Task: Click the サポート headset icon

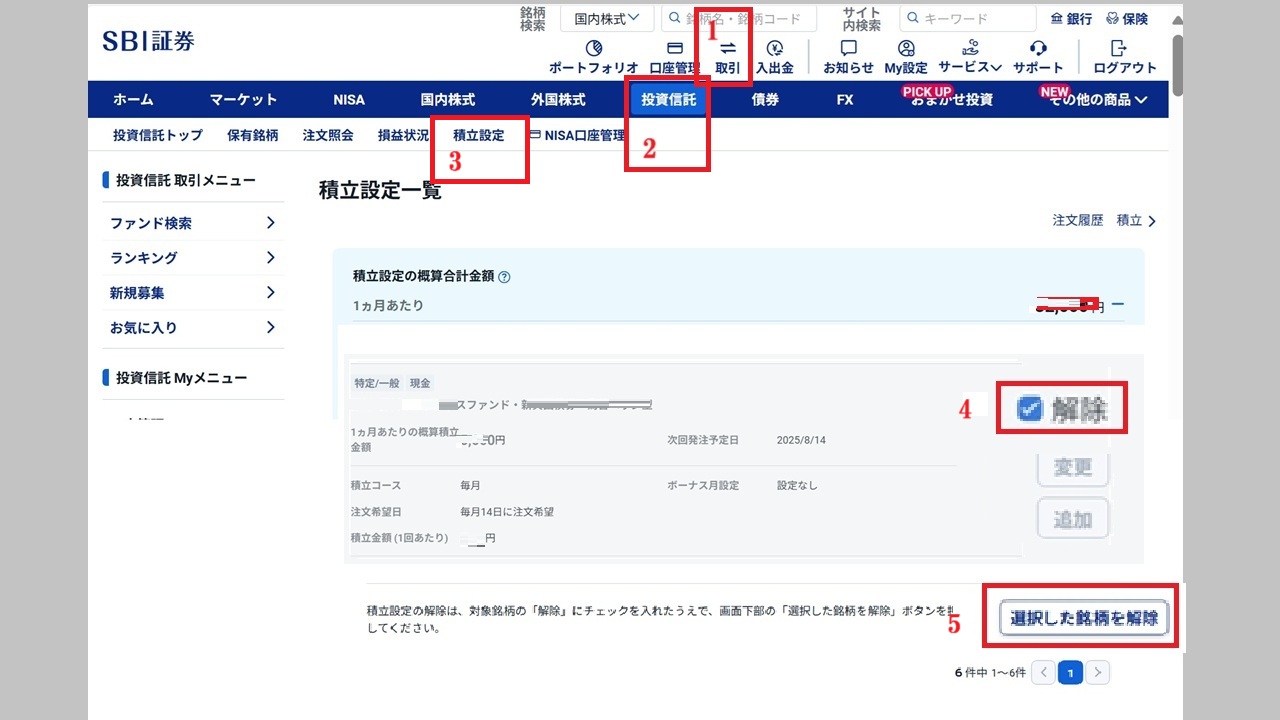Action: coord(1038,49)
